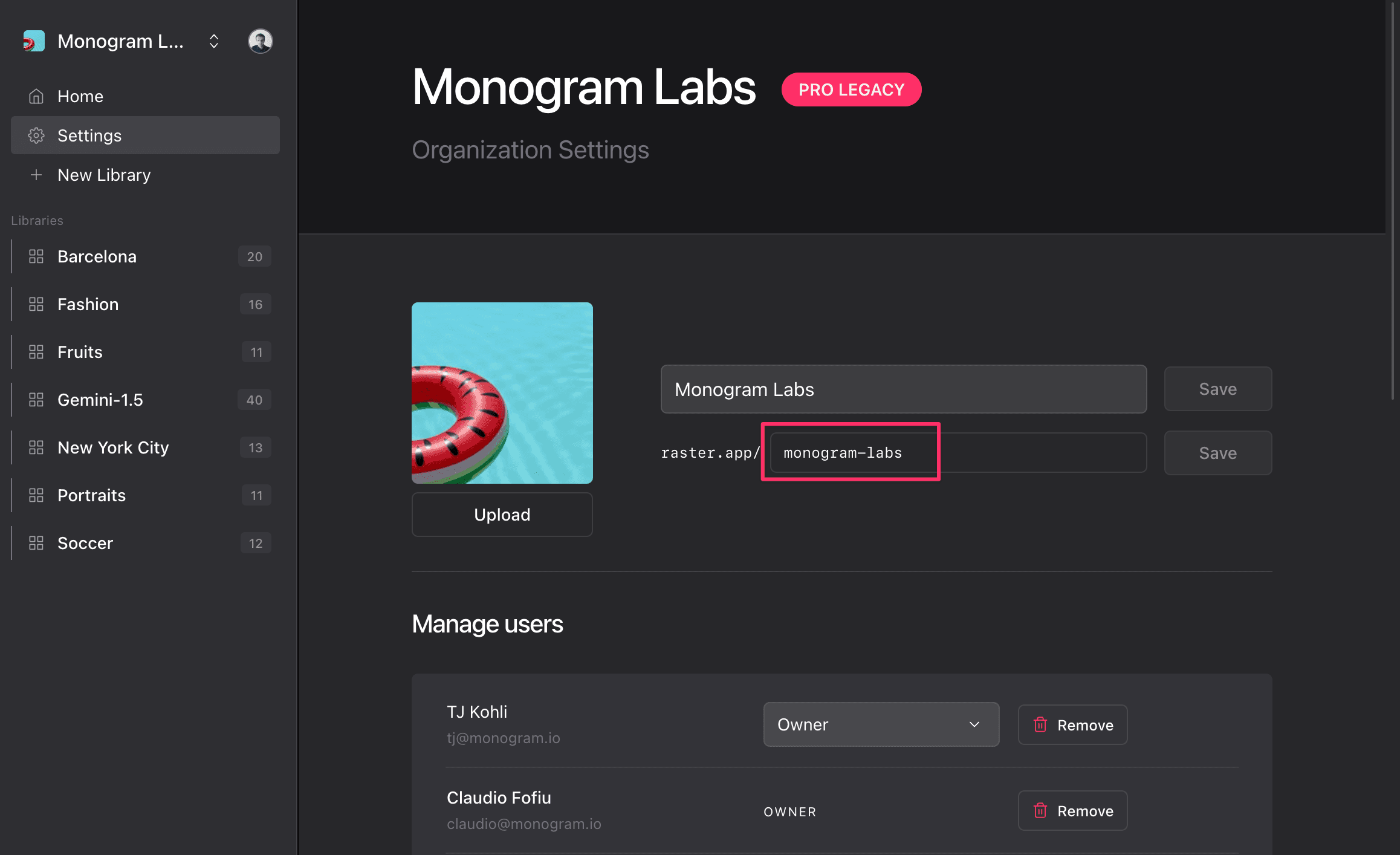
Task: Open the Barcelona library
Action: (145, 256)
